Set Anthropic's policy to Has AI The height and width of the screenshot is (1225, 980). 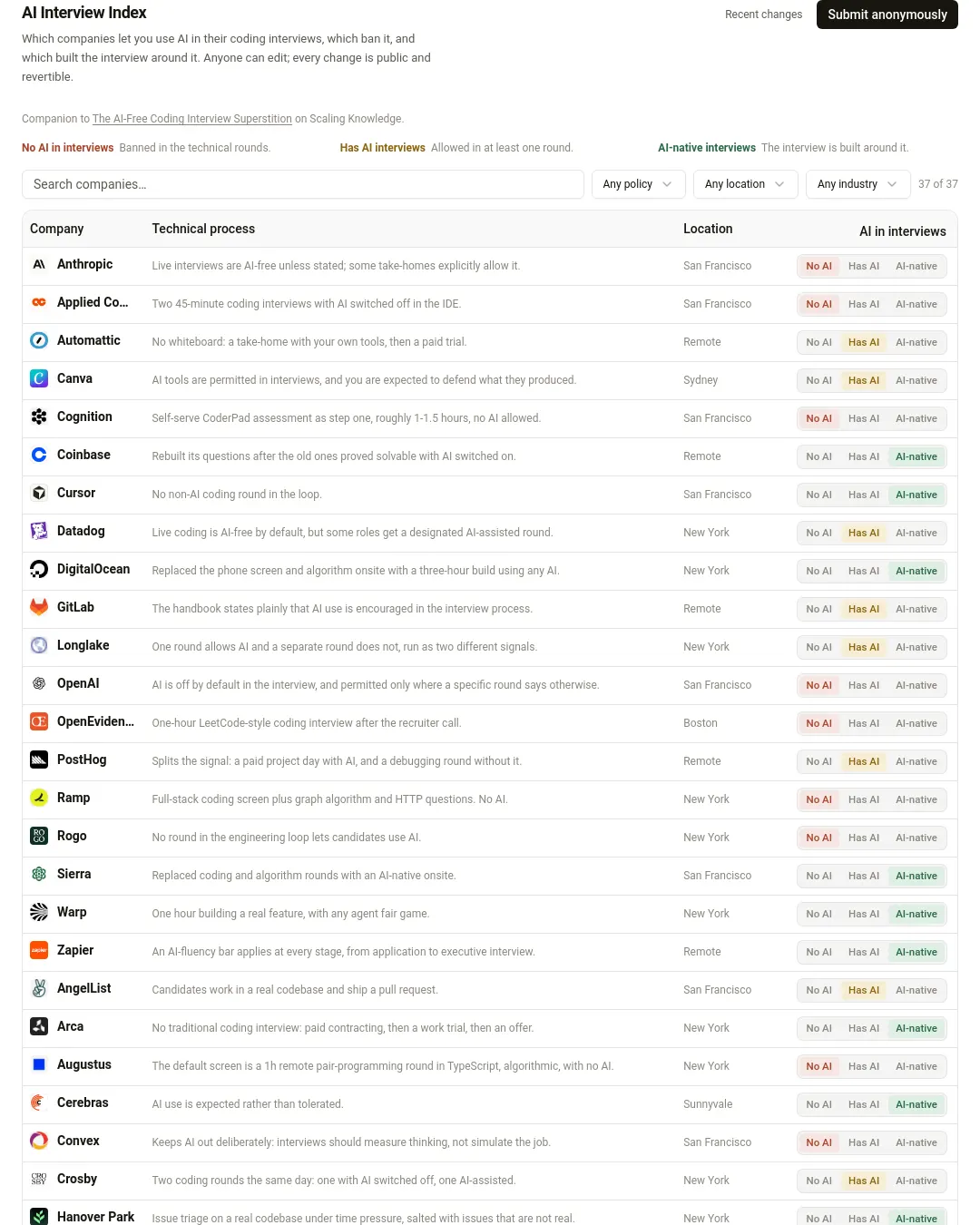(864, 266)
